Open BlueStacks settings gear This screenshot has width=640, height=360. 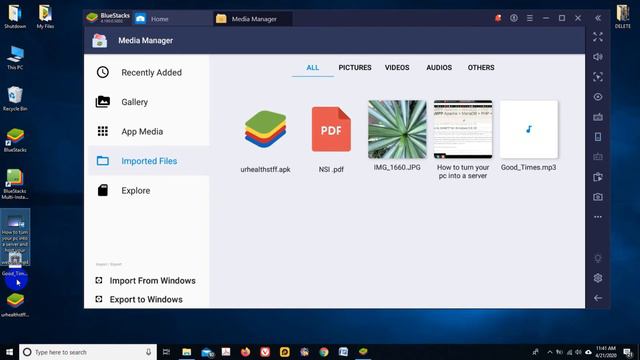coord(598,278)
